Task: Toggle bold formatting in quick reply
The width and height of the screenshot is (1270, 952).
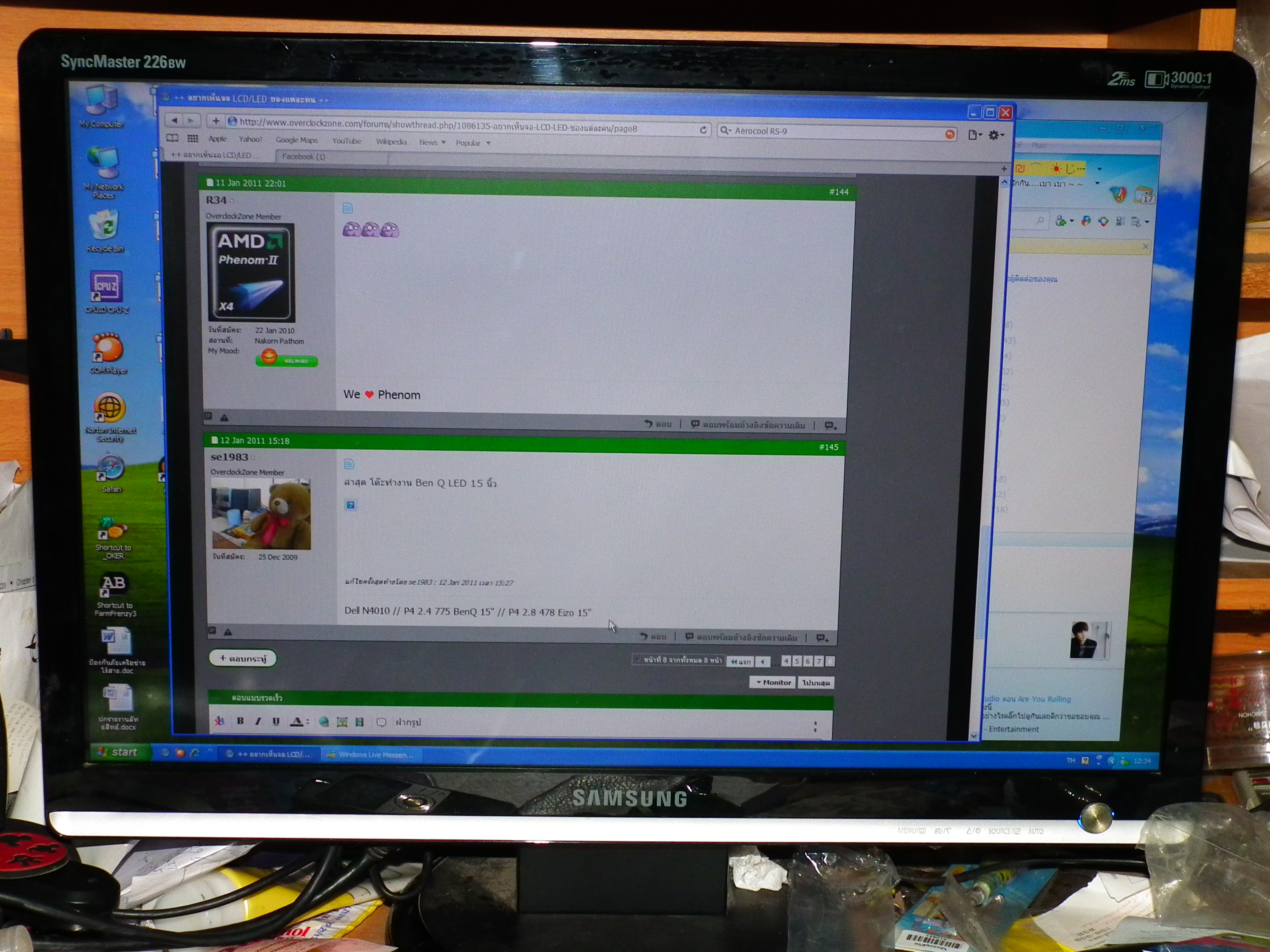Action: pyautogui.click(x=241, y=721)
